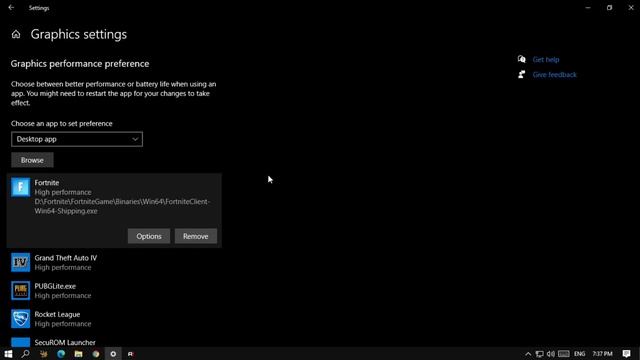Click the 7:37 PM clock
The height and width of the screenshot is (360, 640).
coord(602,354)
